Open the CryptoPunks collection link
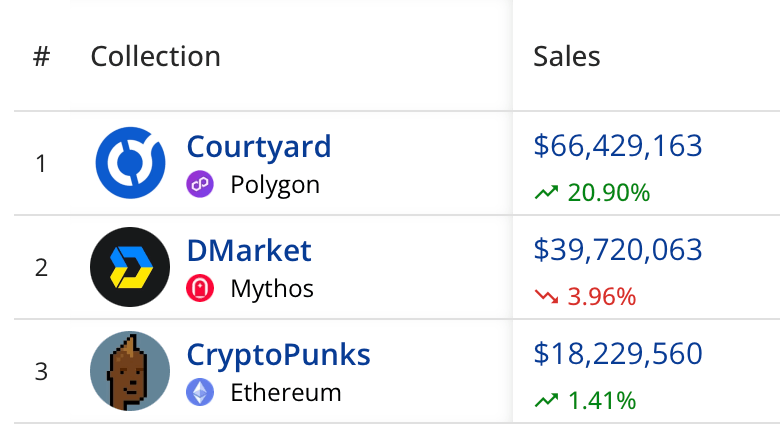This screenshot has height=424, width=780. 278,354
